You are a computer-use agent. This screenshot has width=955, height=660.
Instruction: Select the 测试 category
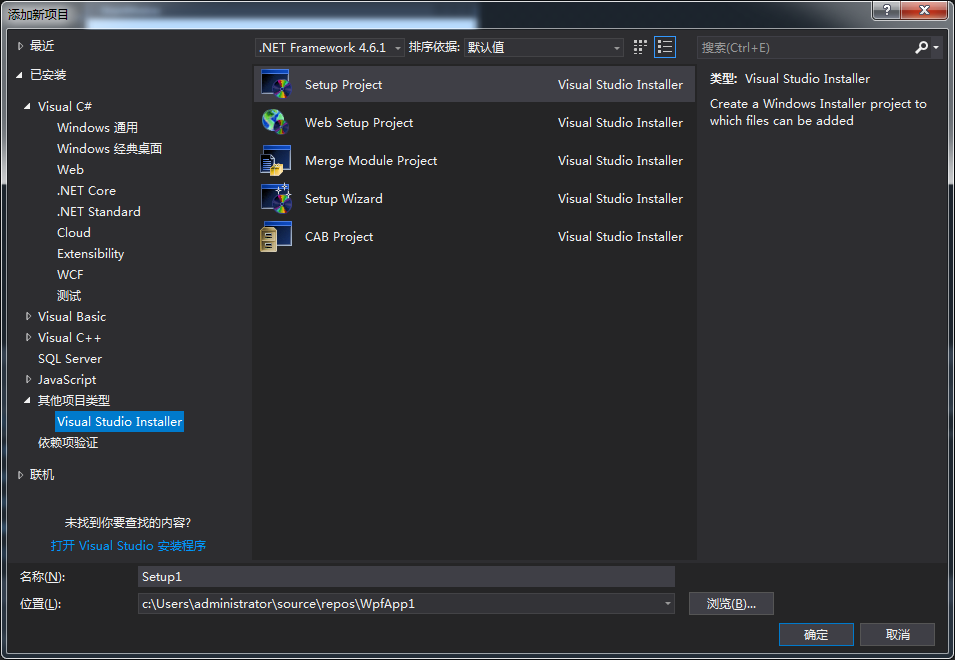69,295
